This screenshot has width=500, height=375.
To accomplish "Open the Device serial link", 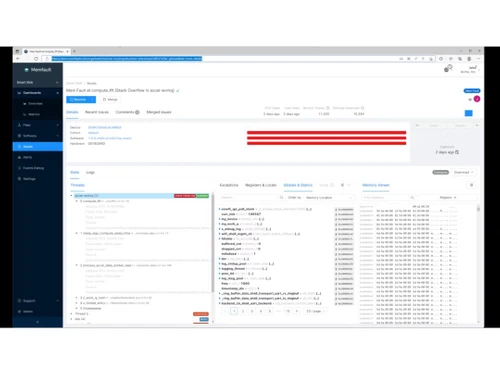I will point(105,128).
